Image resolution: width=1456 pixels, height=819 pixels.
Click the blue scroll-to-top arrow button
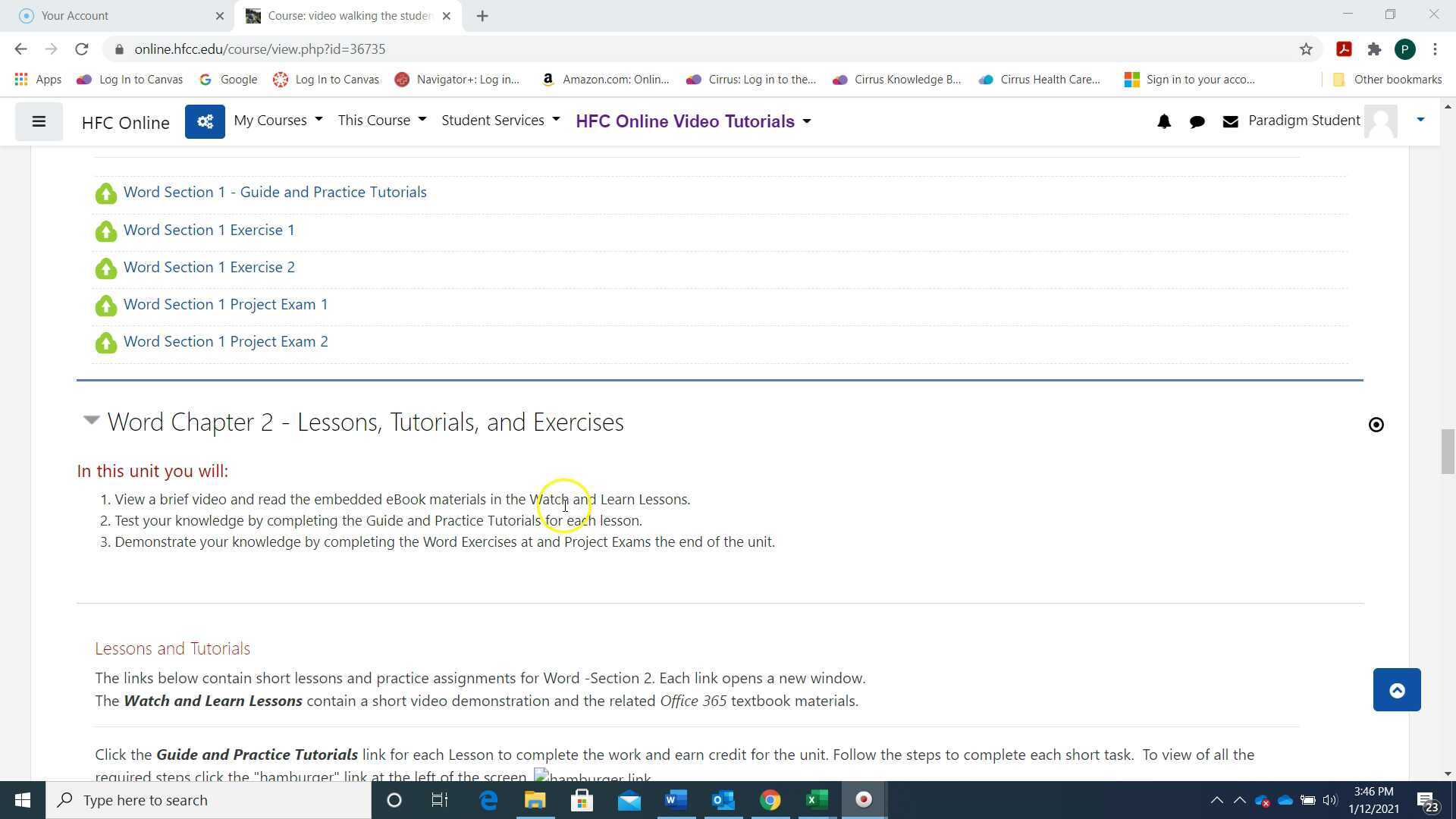click(x=1396, y=689)
